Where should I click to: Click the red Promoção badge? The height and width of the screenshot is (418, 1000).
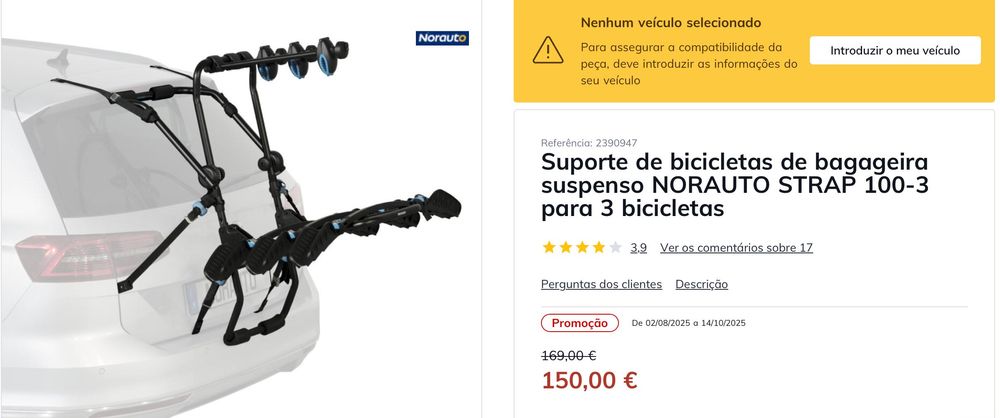coord(580,323)
